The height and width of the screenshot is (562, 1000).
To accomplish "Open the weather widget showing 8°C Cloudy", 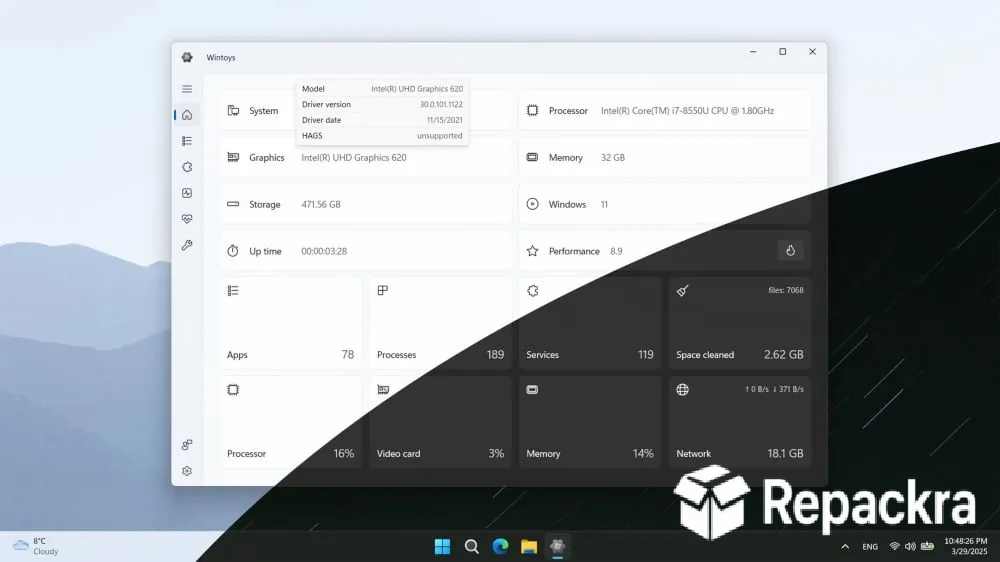I will point(36,546).
